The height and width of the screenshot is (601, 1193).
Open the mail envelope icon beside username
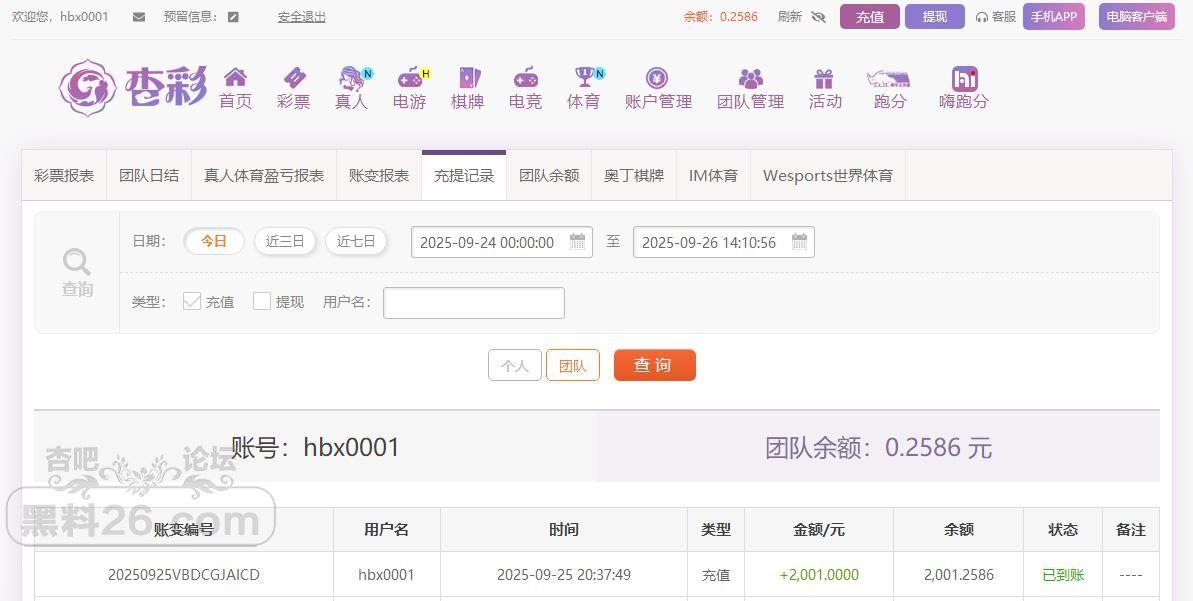(x=138, y=17)
